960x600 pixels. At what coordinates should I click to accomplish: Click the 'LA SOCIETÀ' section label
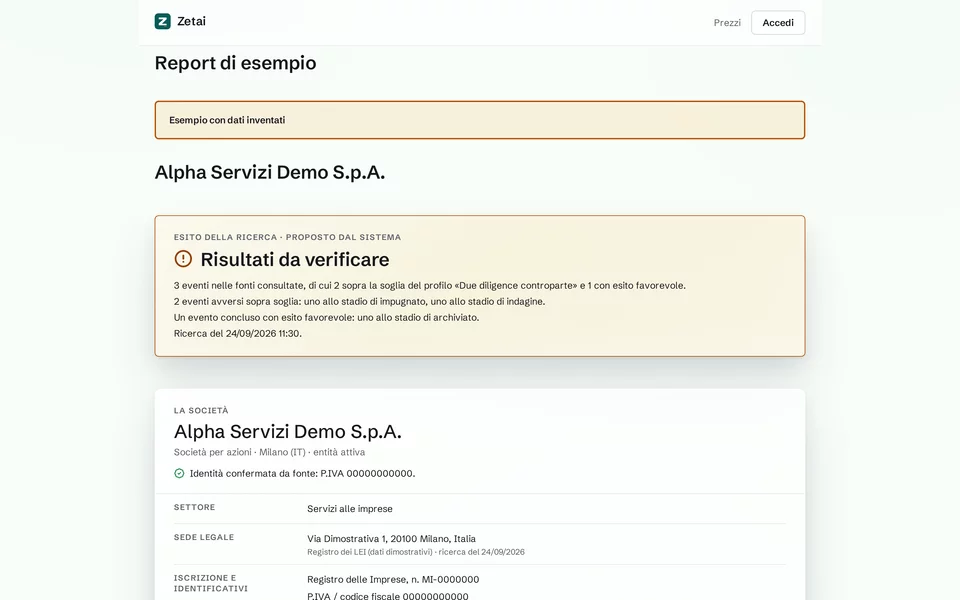coord(201,410)
